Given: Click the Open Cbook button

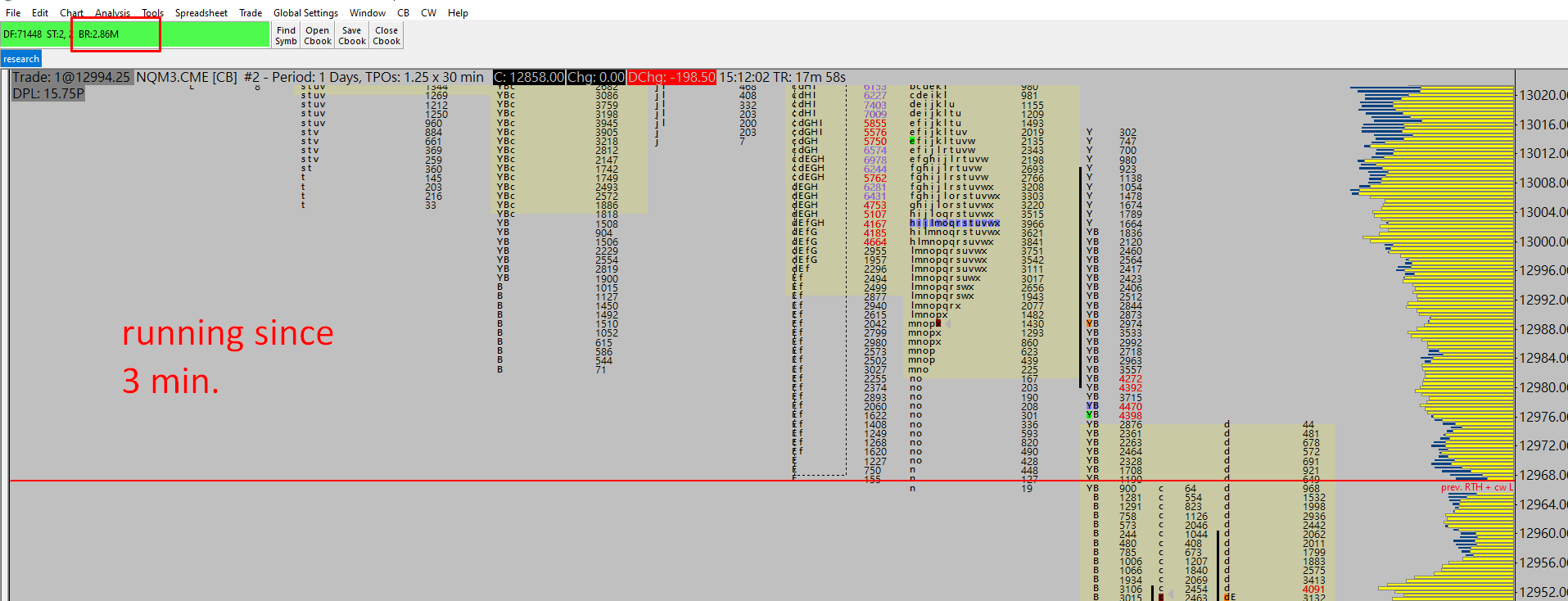Looking at the screenshot, I should pos(318,35).
